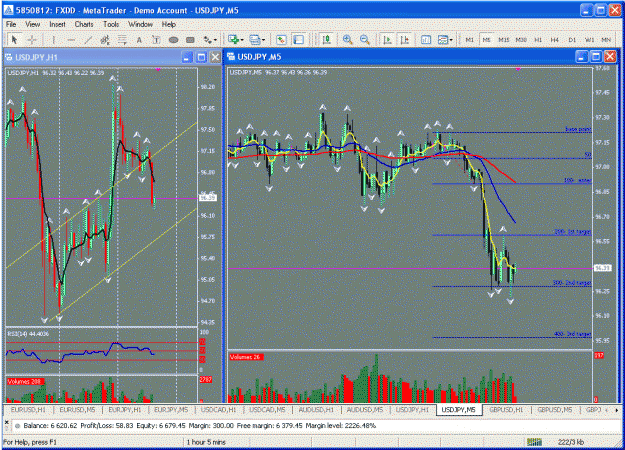
Task: Toggle chart auto scroll
Action: click(x=387, y=39)
